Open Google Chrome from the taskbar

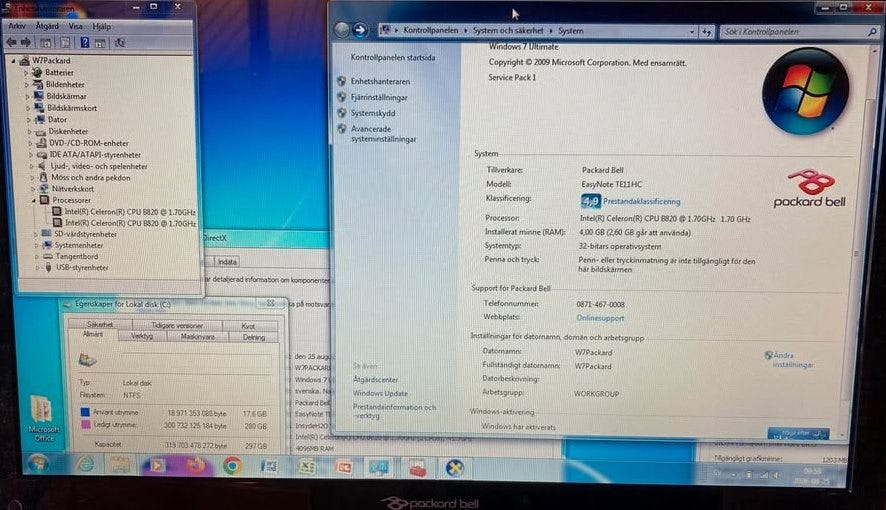click(232, 466)
